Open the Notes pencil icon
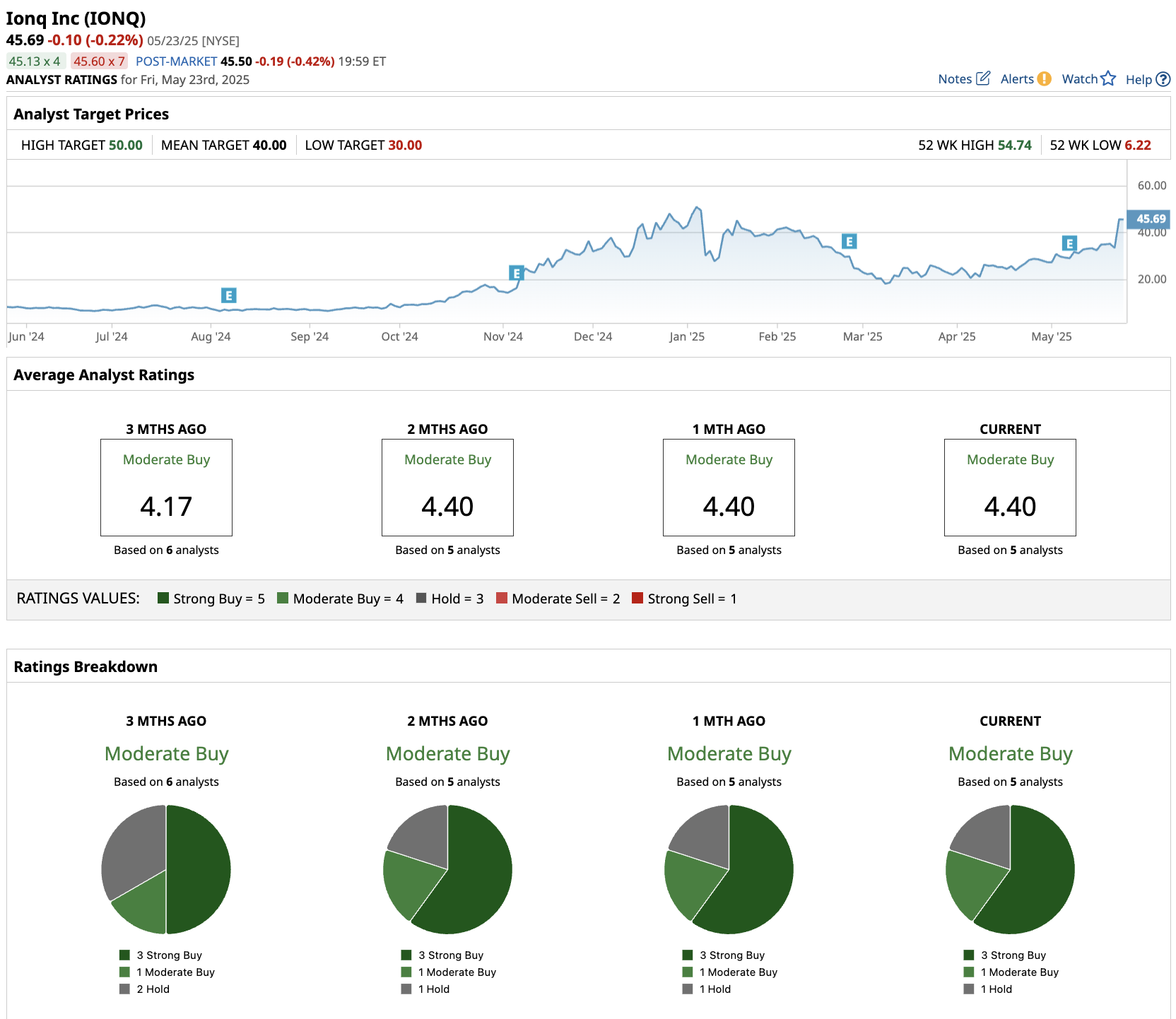This screenshot has width=1176, height=1019. [982, 78]
